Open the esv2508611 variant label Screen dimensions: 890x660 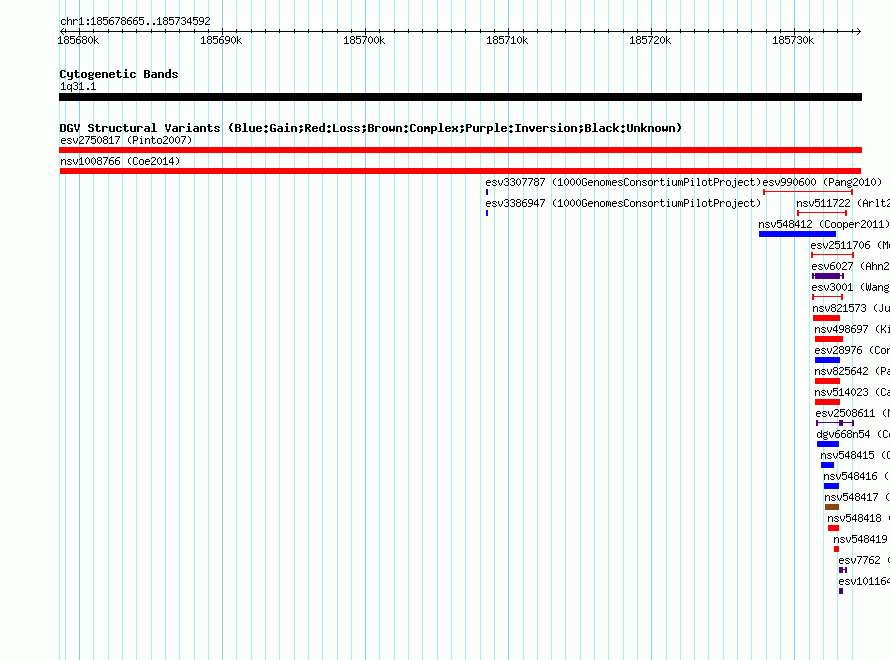point(852,413)
